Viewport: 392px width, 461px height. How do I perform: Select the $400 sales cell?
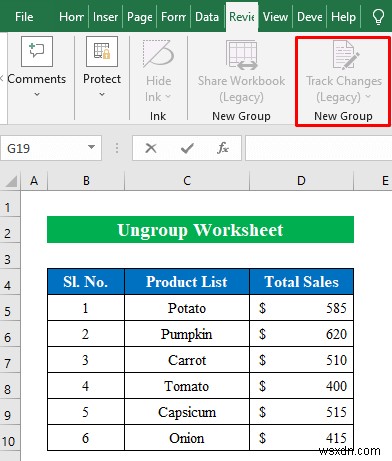(x=301, y=386)
